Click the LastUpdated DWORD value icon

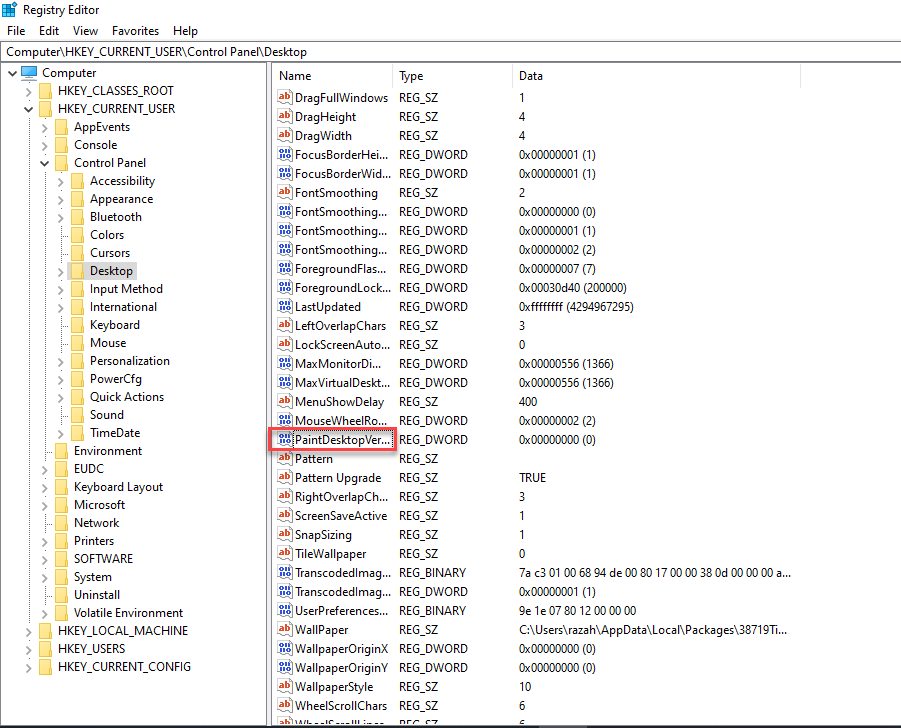285,307
